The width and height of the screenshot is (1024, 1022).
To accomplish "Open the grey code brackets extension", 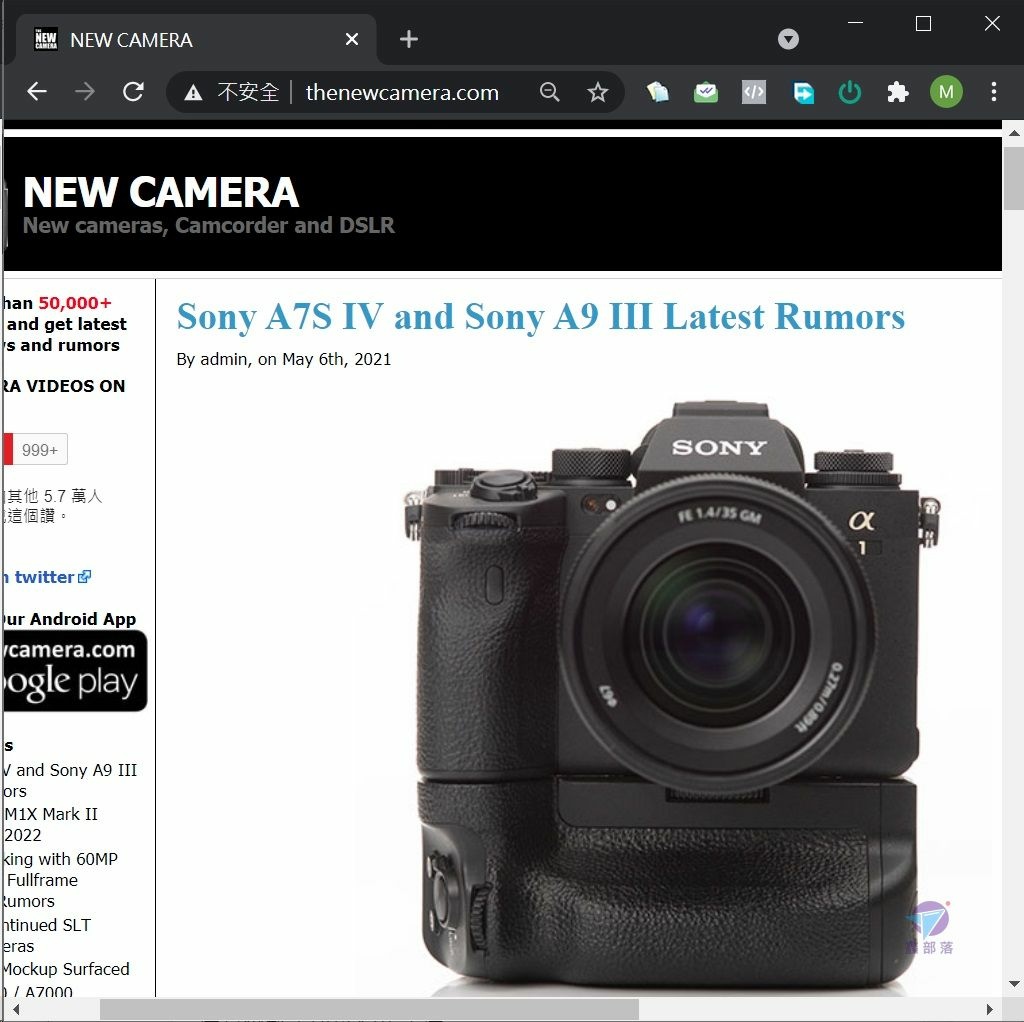I will [x=754, y=92].
